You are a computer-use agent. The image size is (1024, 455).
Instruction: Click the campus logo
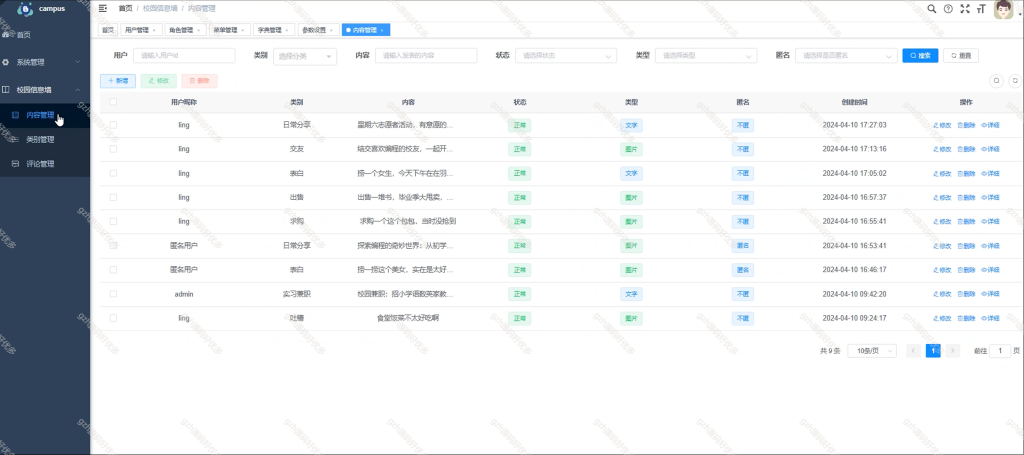point(25,9)
